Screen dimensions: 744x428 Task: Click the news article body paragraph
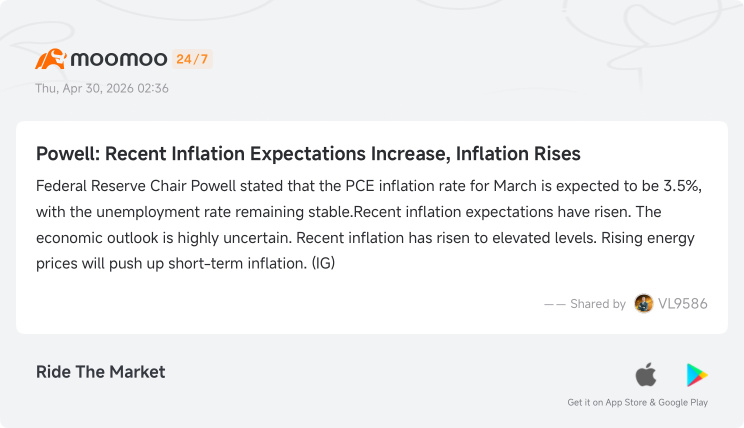pos(369,224)
